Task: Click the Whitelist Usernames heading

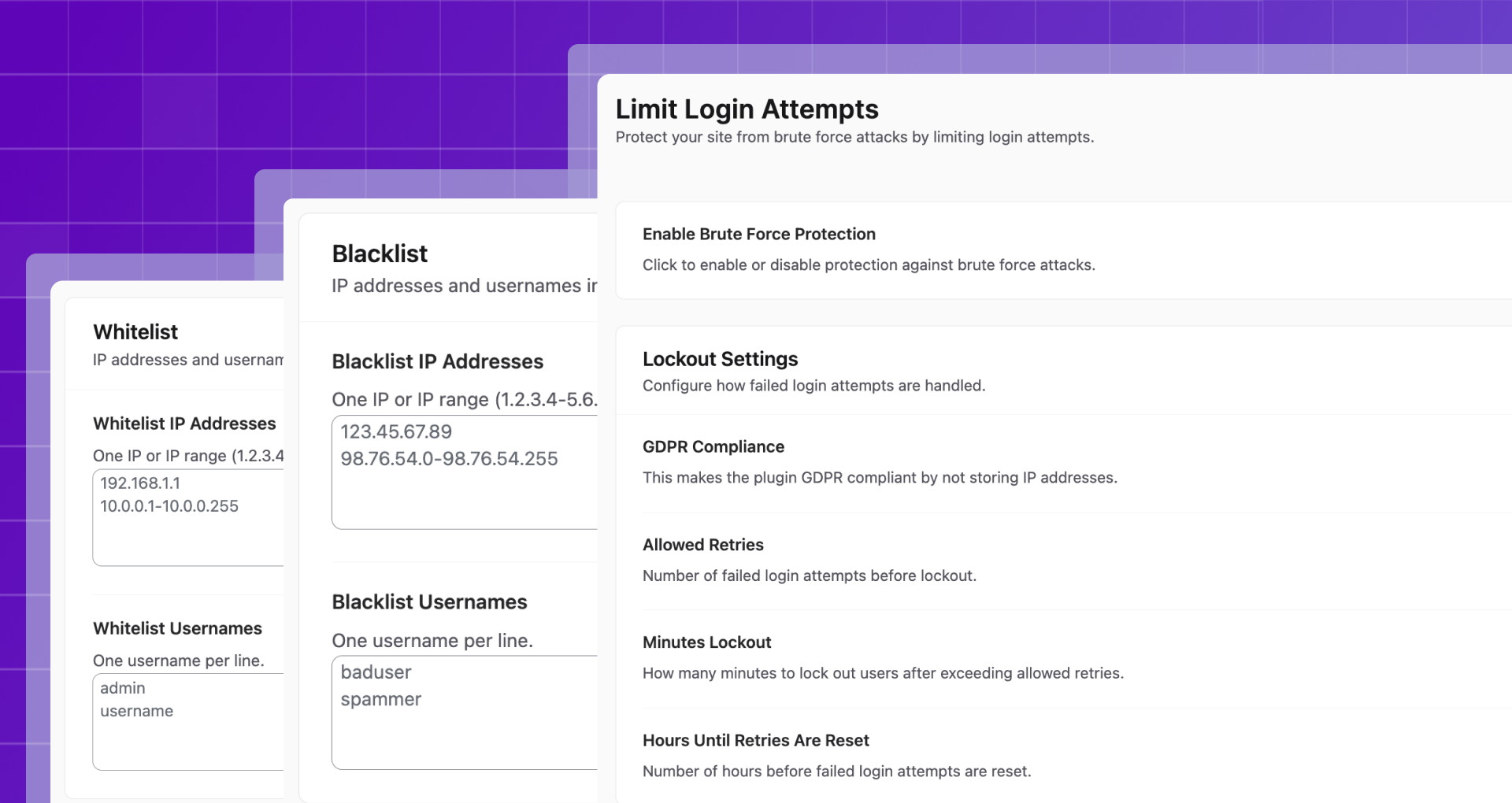Action: pyautogui.click(x=177, y=628)
